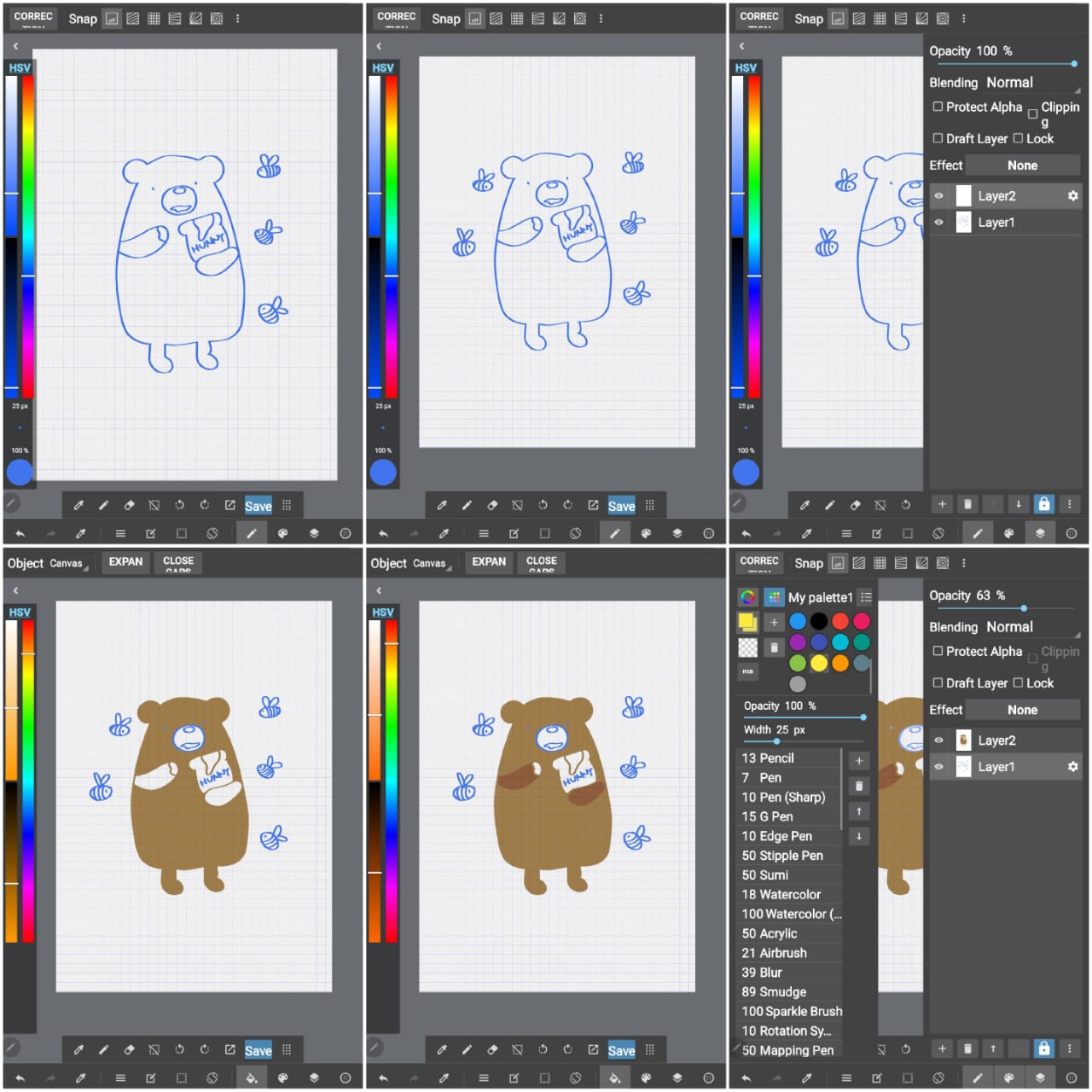Add a new layer in the Opacity 100 panel
1092x1092 pixels.
tap(942, 504)
